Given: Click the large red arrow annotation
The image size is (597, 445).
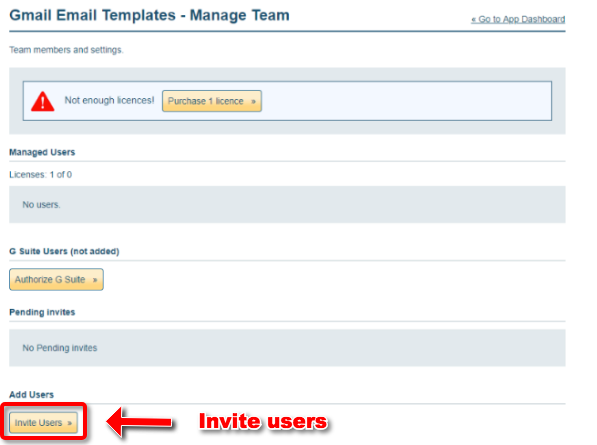Looking at the screenshot, I should coord(139,422).
